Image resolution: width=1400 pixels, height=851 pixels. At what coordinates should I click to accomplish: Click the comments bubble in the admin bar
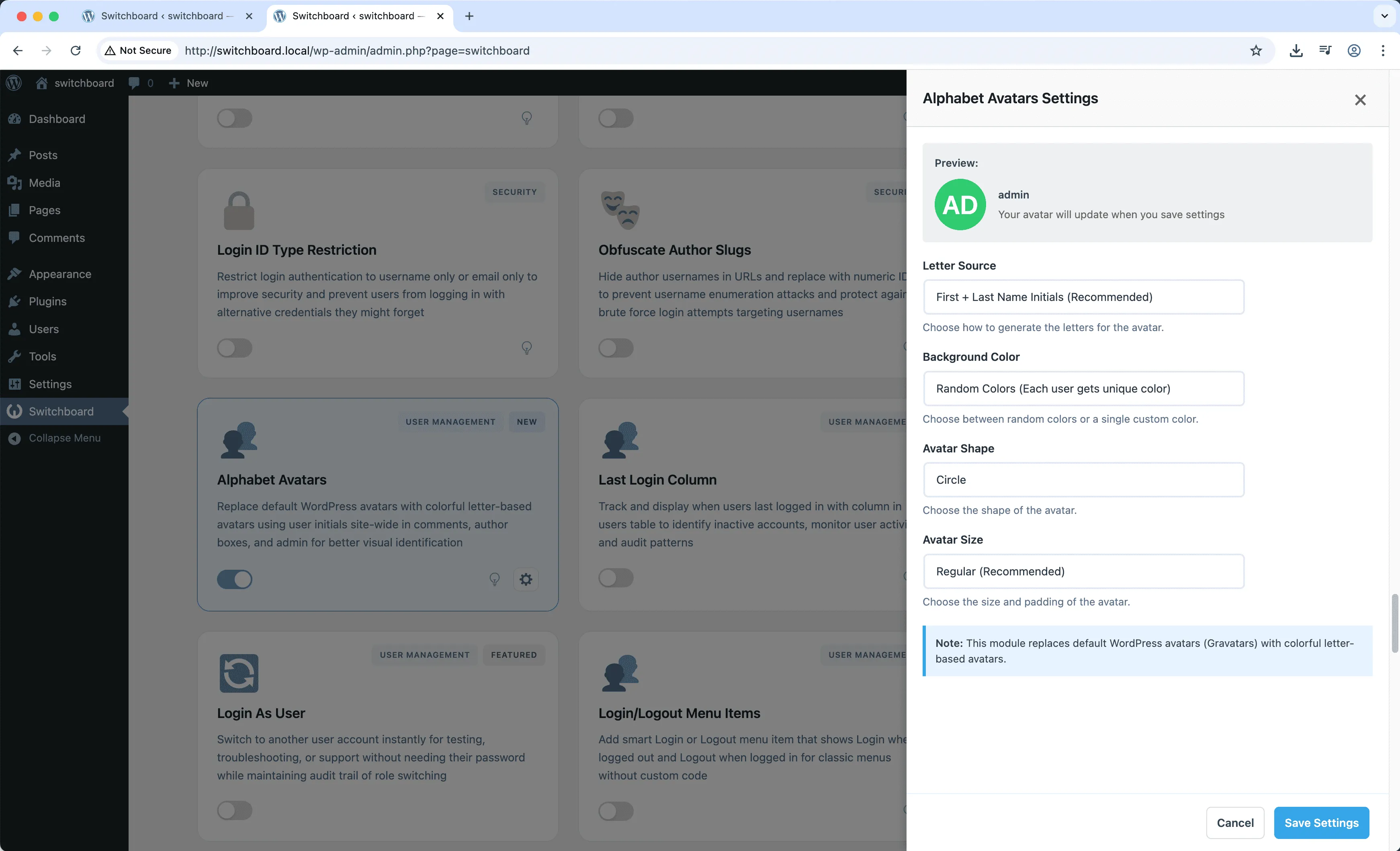tap(135, 83)
